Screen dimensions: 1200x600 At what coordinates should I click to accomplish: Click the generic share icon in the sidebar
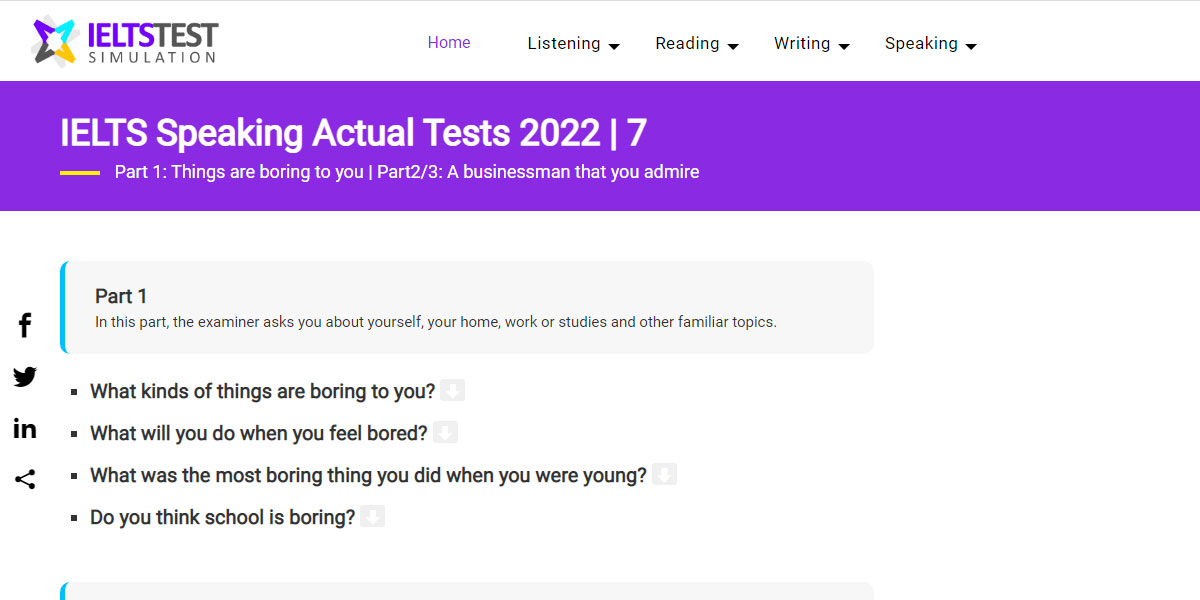coord(24,479)
